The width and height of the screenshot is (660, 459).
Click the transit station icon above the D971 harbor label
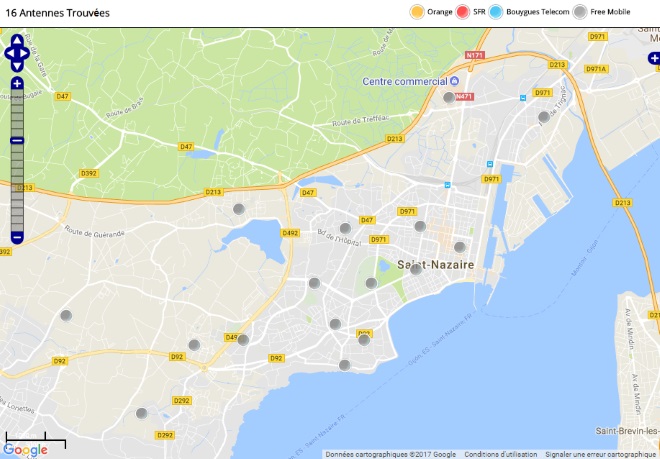pyautogui.click(x=490, y=164)
